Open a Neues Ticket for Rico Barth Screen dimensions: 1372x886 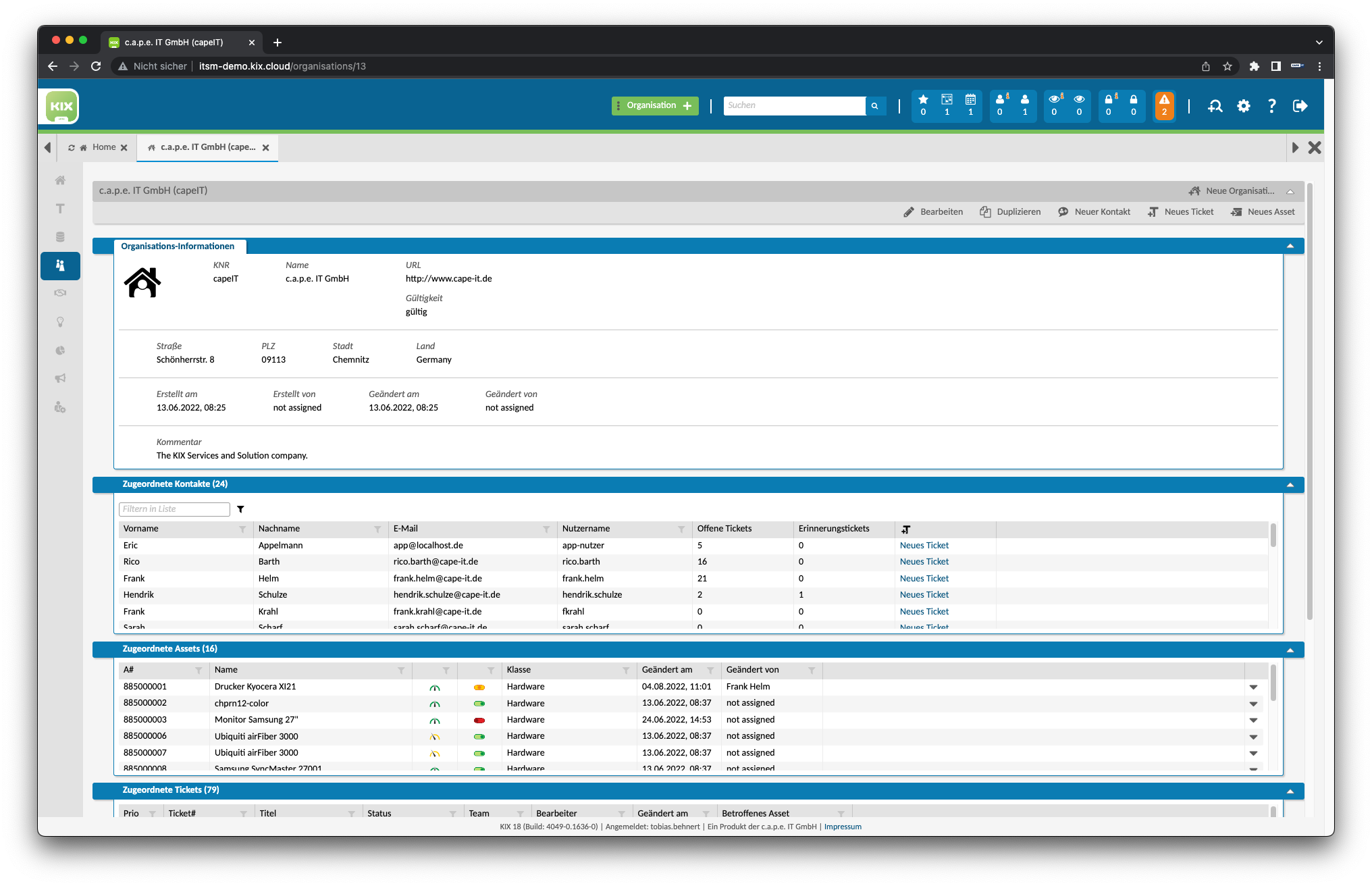(924, 561)
